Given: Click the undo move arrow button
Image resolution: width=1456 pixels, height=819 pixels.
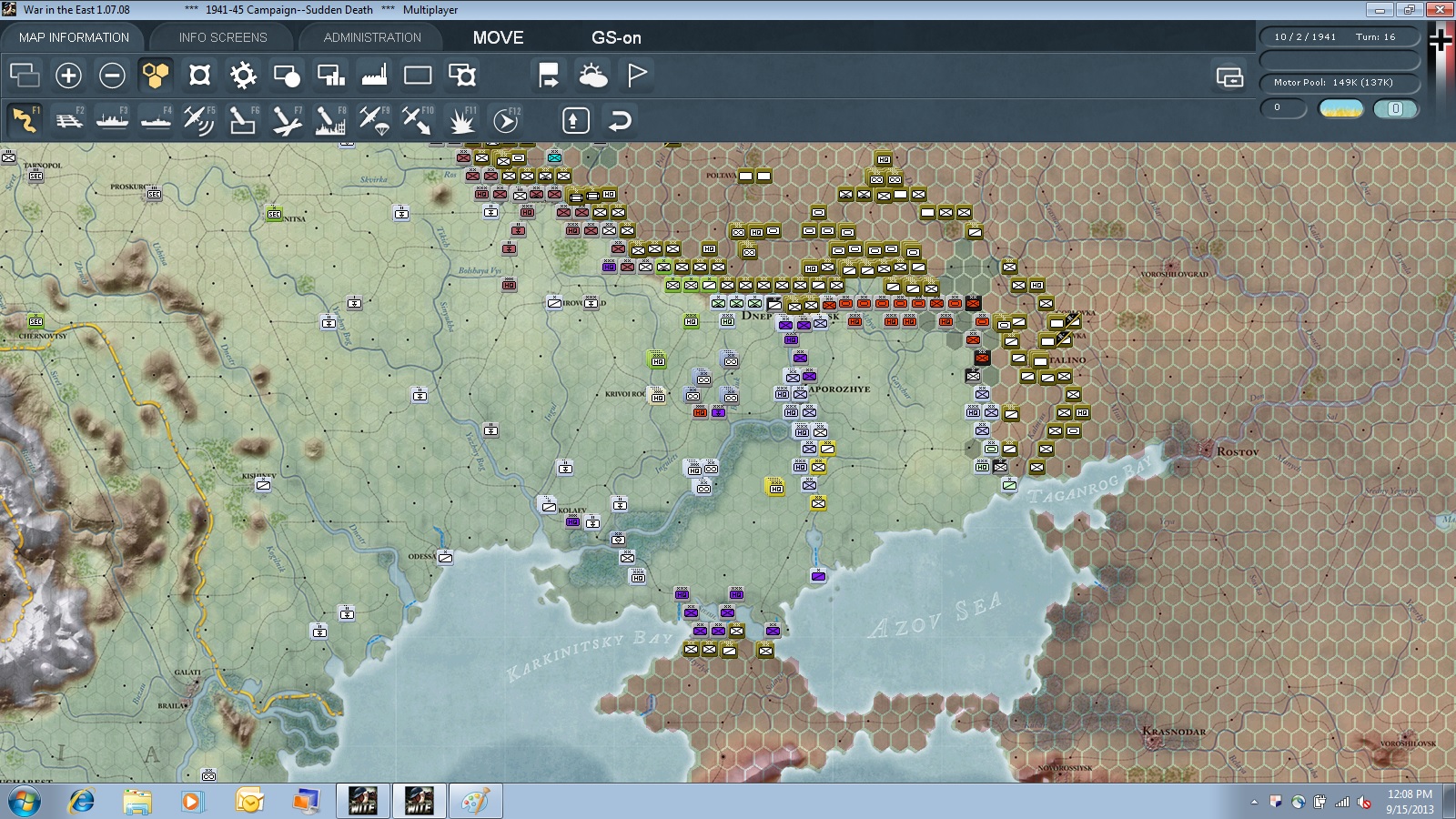Looking at the screenshot, I should 620,120.
